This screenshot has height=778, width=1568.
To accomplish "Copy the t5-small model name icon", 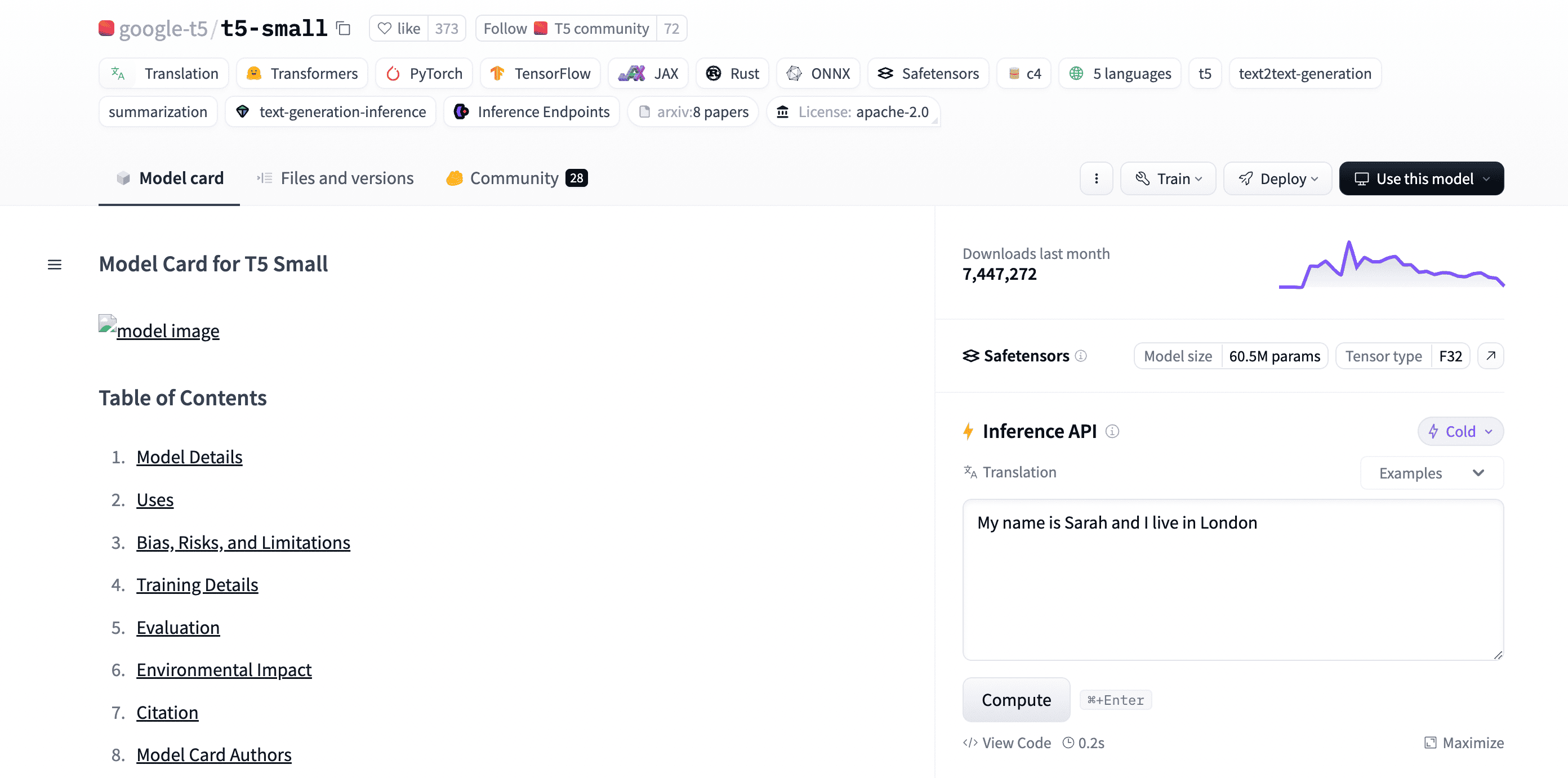I will [344, 28].
